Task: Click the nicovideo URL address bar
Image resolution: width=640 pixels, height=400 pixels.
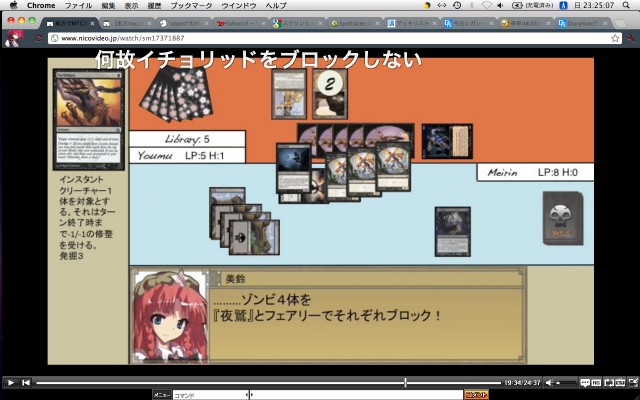Action: 335,38
